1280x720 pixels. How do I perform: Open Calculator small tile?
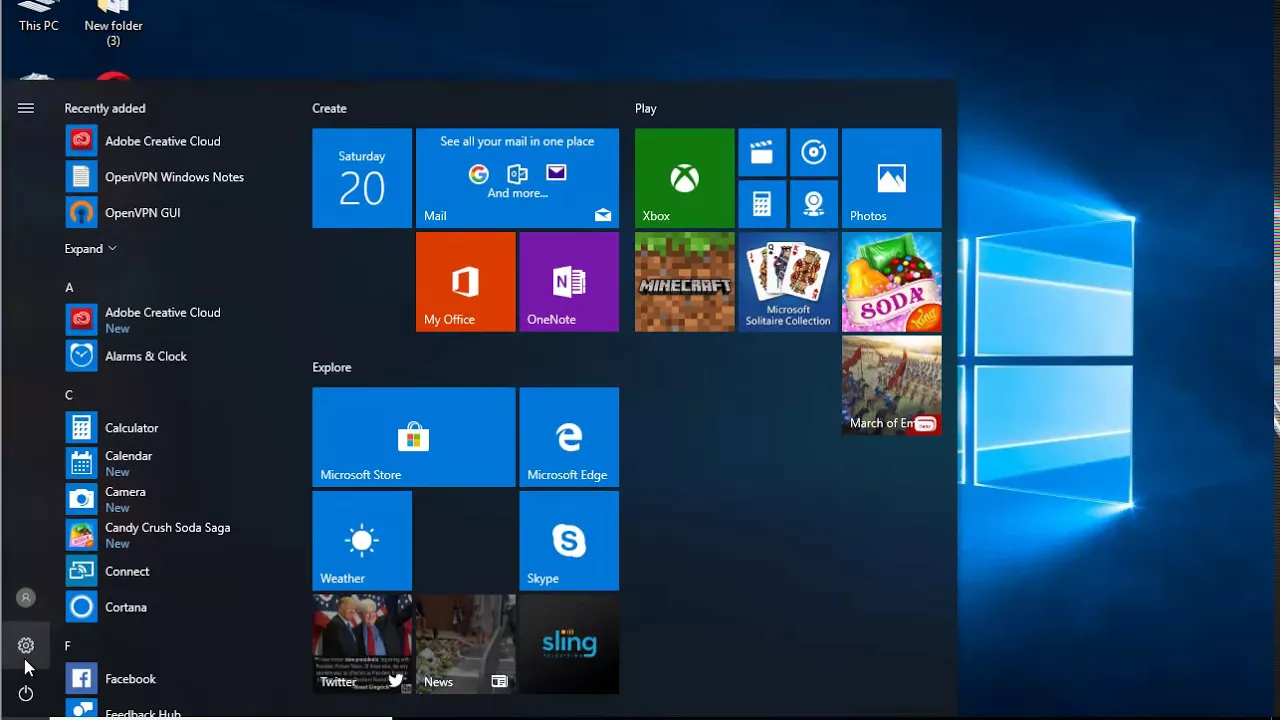click(x=762, y=204)
